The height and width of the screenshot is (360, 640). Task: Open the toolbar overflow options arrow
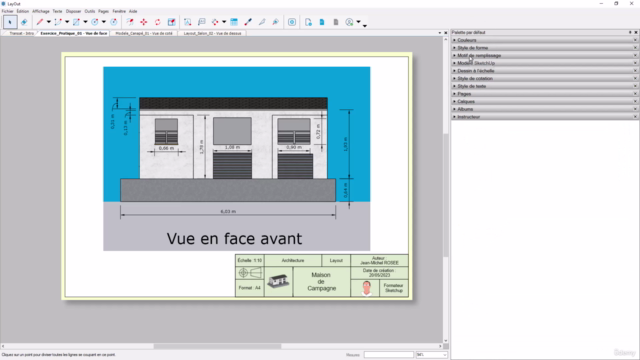pos(365,26)
